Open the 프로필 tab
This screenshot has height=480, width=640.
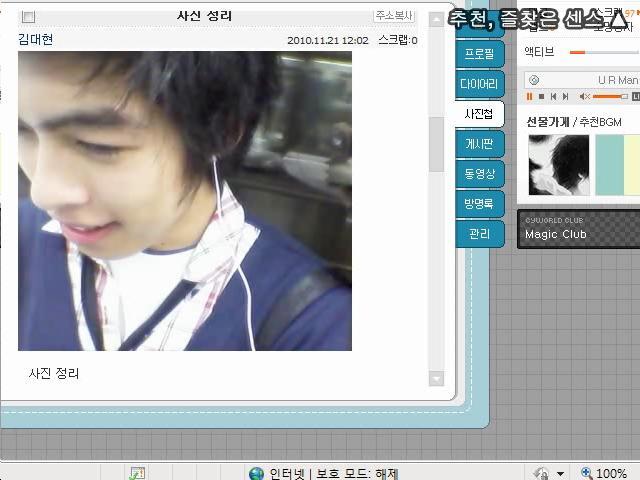click(x=479, y=53)
